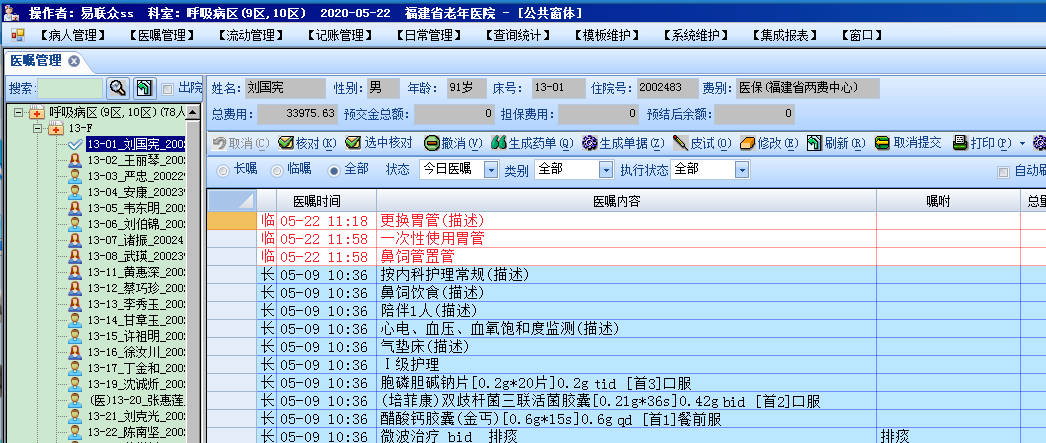Click the 医嘱内容 column header
The height and width of the screenshot is (443, 1046).
(626, 201)
